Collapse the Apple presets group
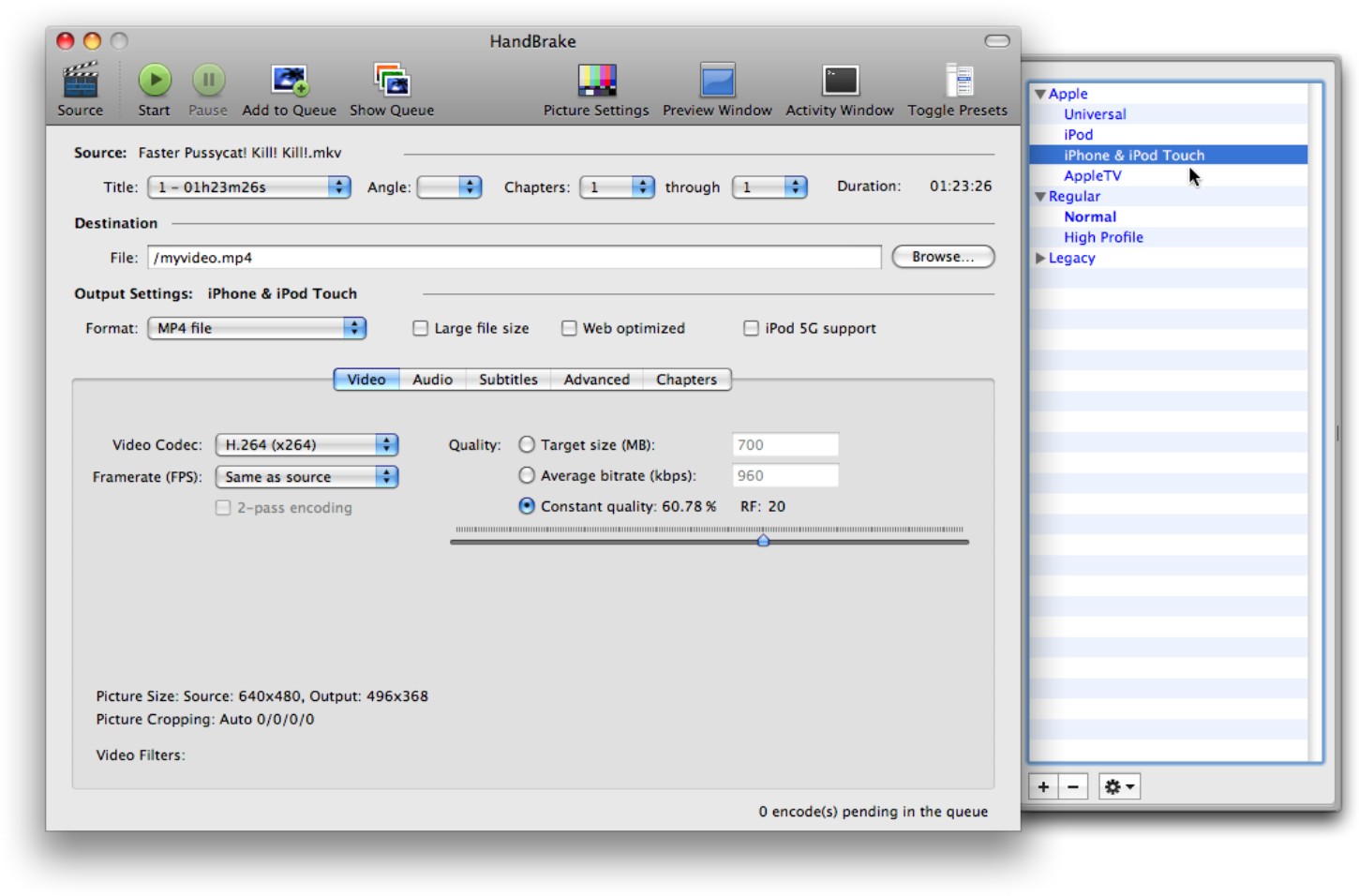 pyautogui.click(x=1040, y=94)
